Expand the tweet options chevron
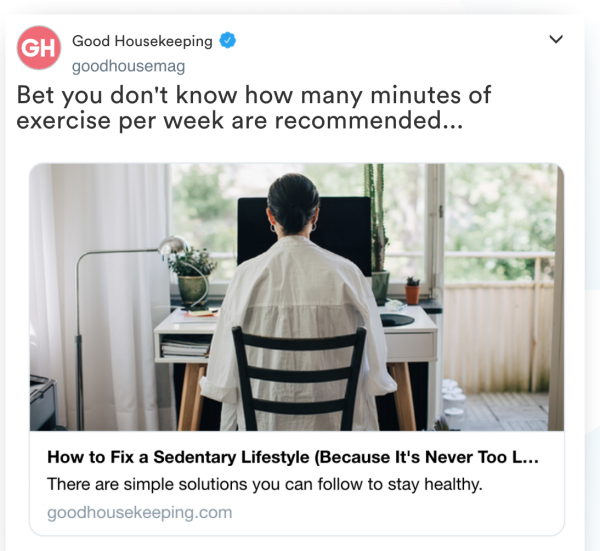Viewport: 600px width, 551px height. pyautogui.click(x=556, y=39)
